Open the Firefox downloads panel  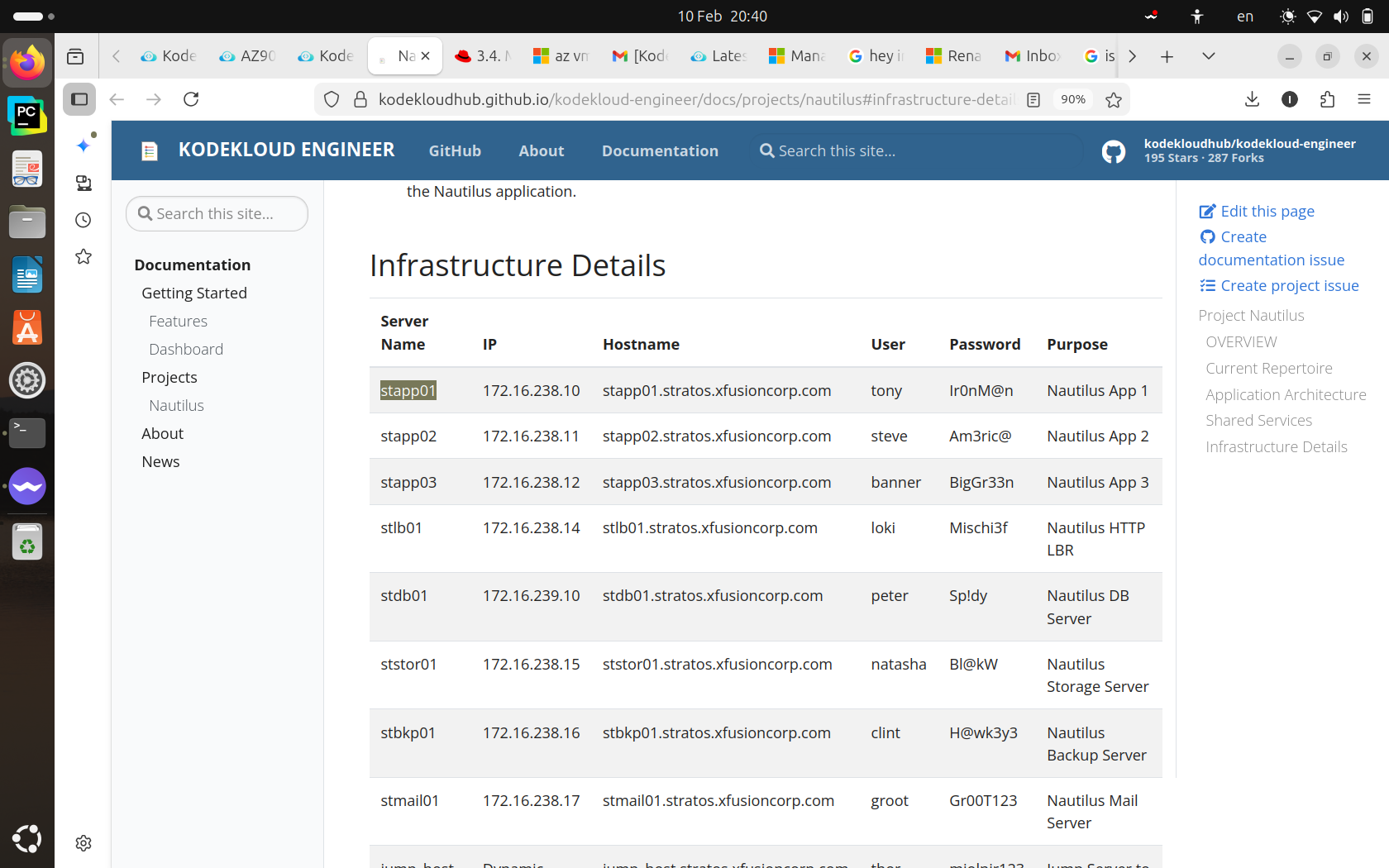tap(1252, 99)
